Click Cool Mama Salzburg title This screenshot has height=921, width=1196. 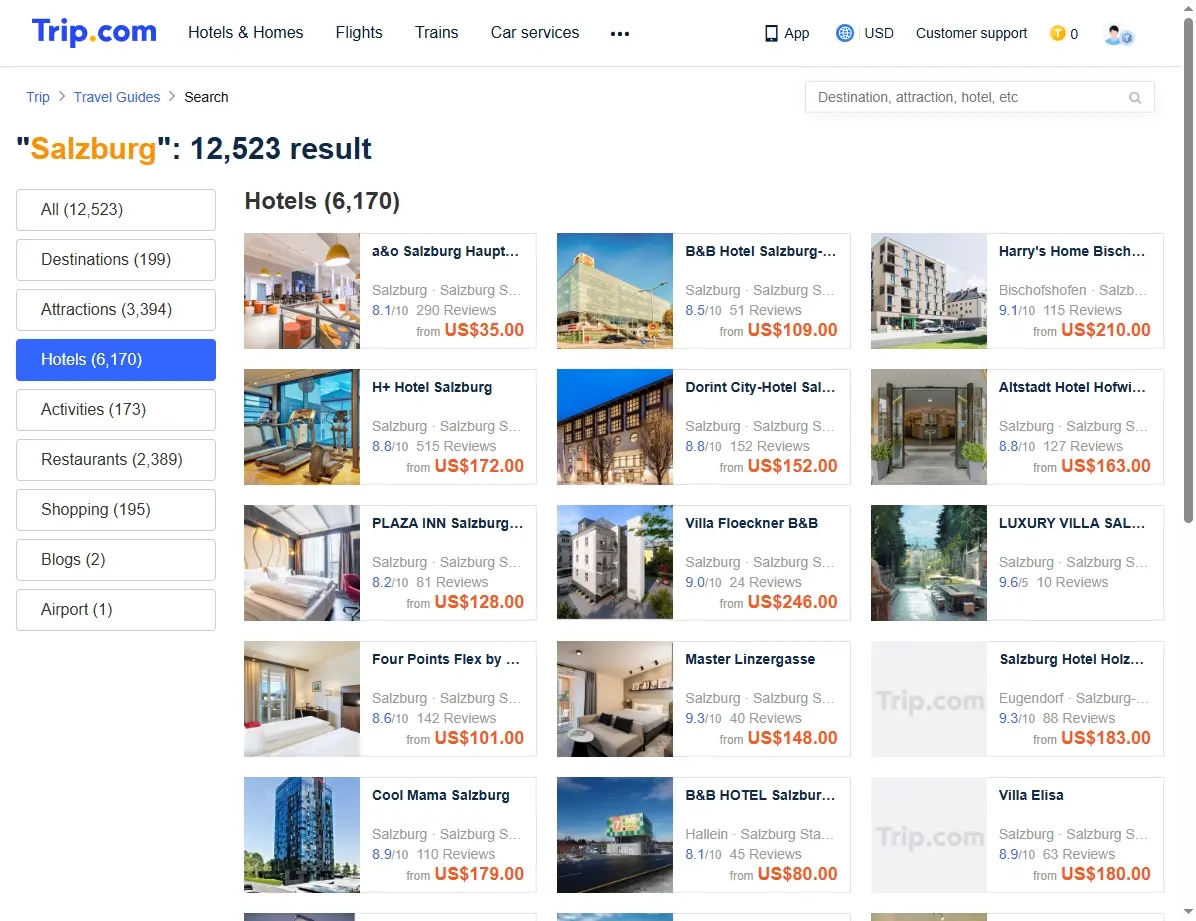441,794
